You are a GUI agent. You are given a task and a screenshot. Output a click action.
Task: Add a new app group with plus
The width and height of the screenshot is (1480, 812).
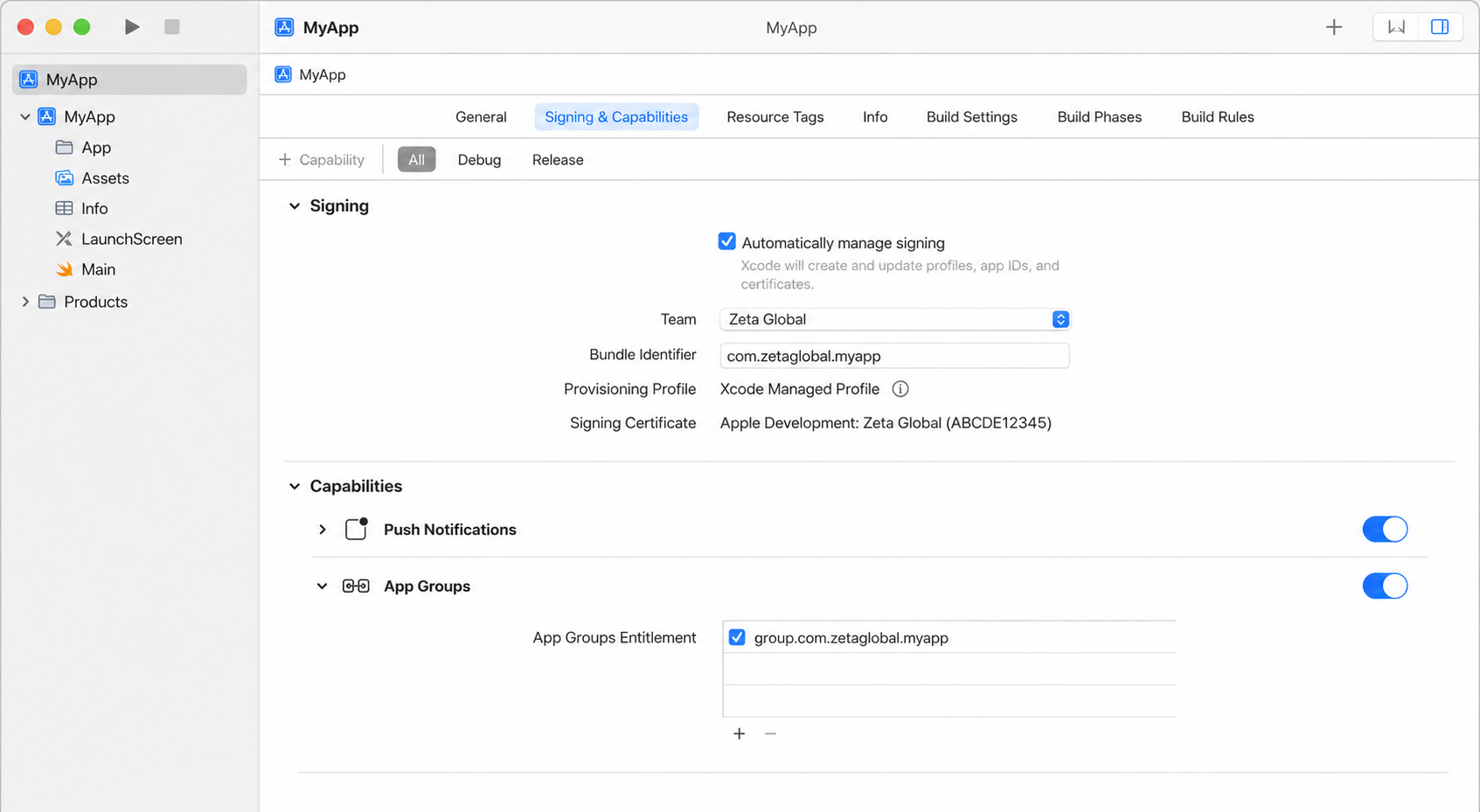740,734
